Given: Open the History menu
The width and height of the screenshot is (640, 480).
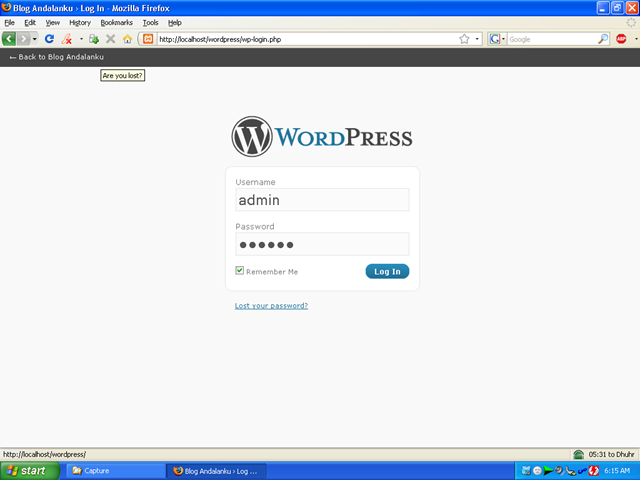Looking at the screenshot, I should pos(80,23).
